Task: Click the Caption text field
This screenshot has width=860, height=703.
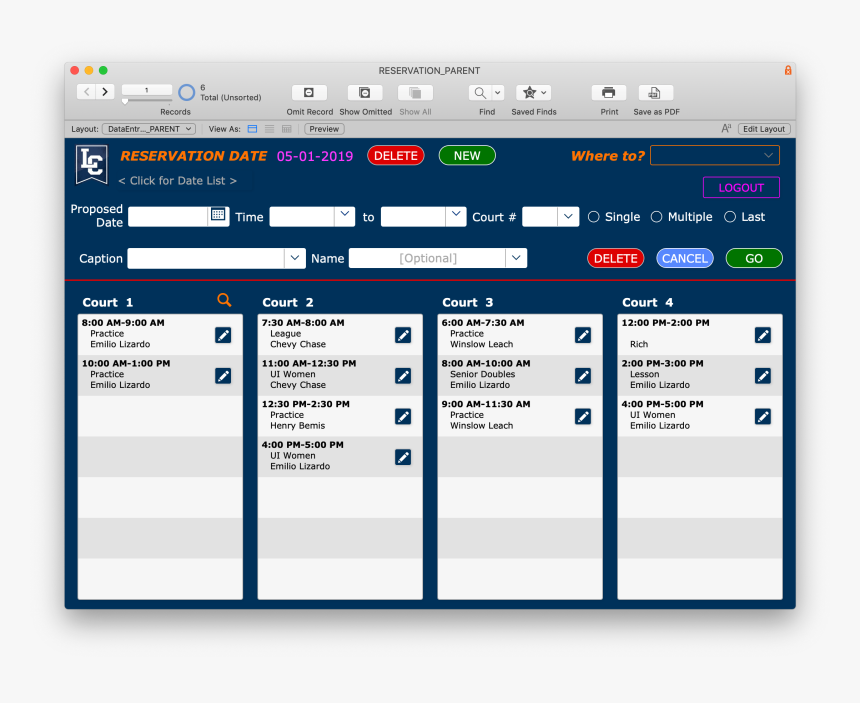Action: (x=206, y=258)
